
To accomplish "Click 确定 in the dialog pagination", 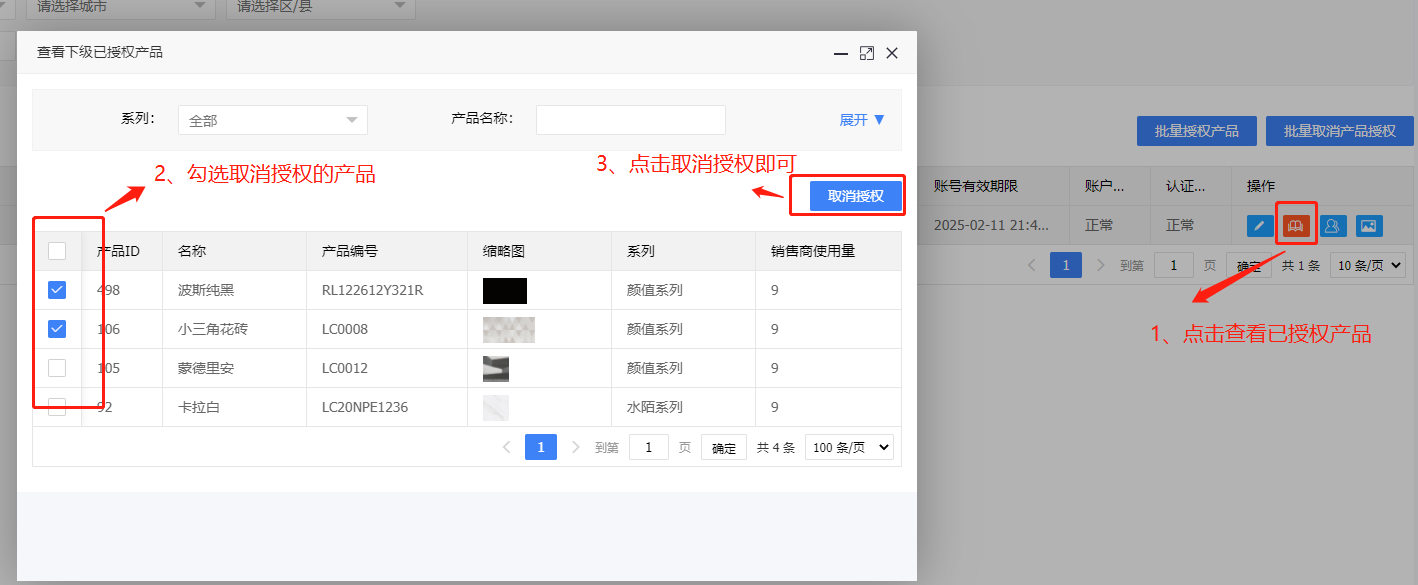I will click(x=724, y=448).
